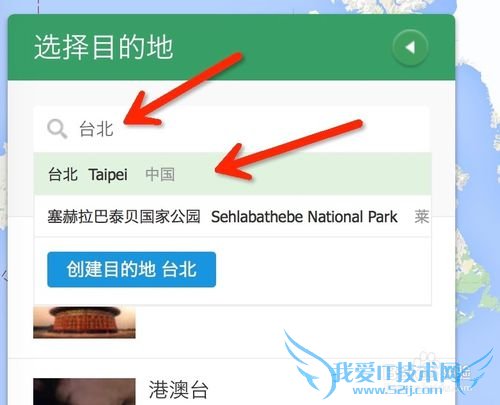Click the 选择目的地 header title
This screenshot has height=405, width=500.
pyautogui.click(x=104, y=47)
